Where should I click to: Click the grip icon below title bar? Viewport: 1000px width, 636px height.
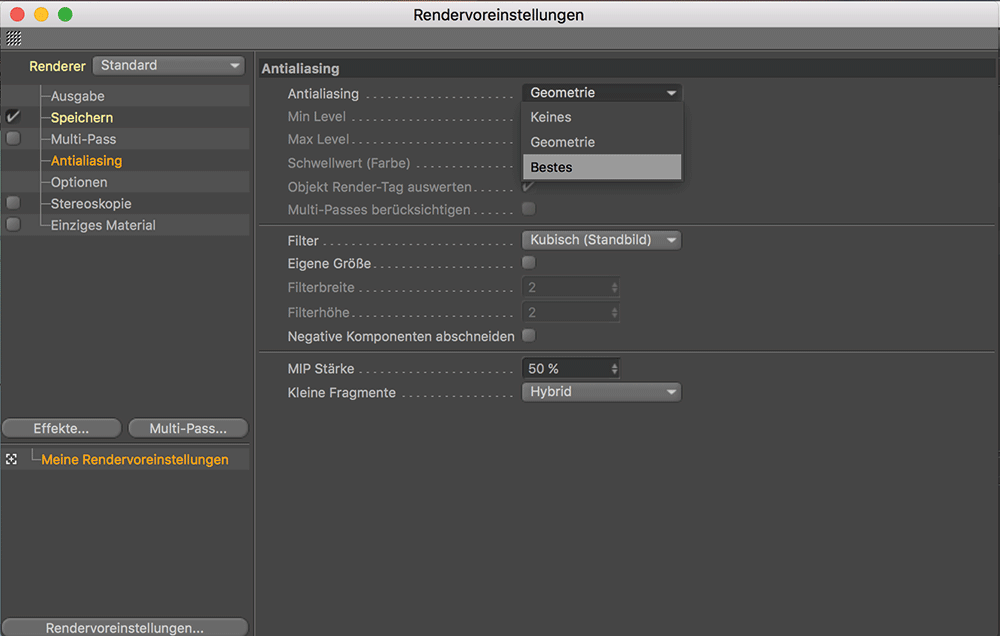click(x=13, y=38)
